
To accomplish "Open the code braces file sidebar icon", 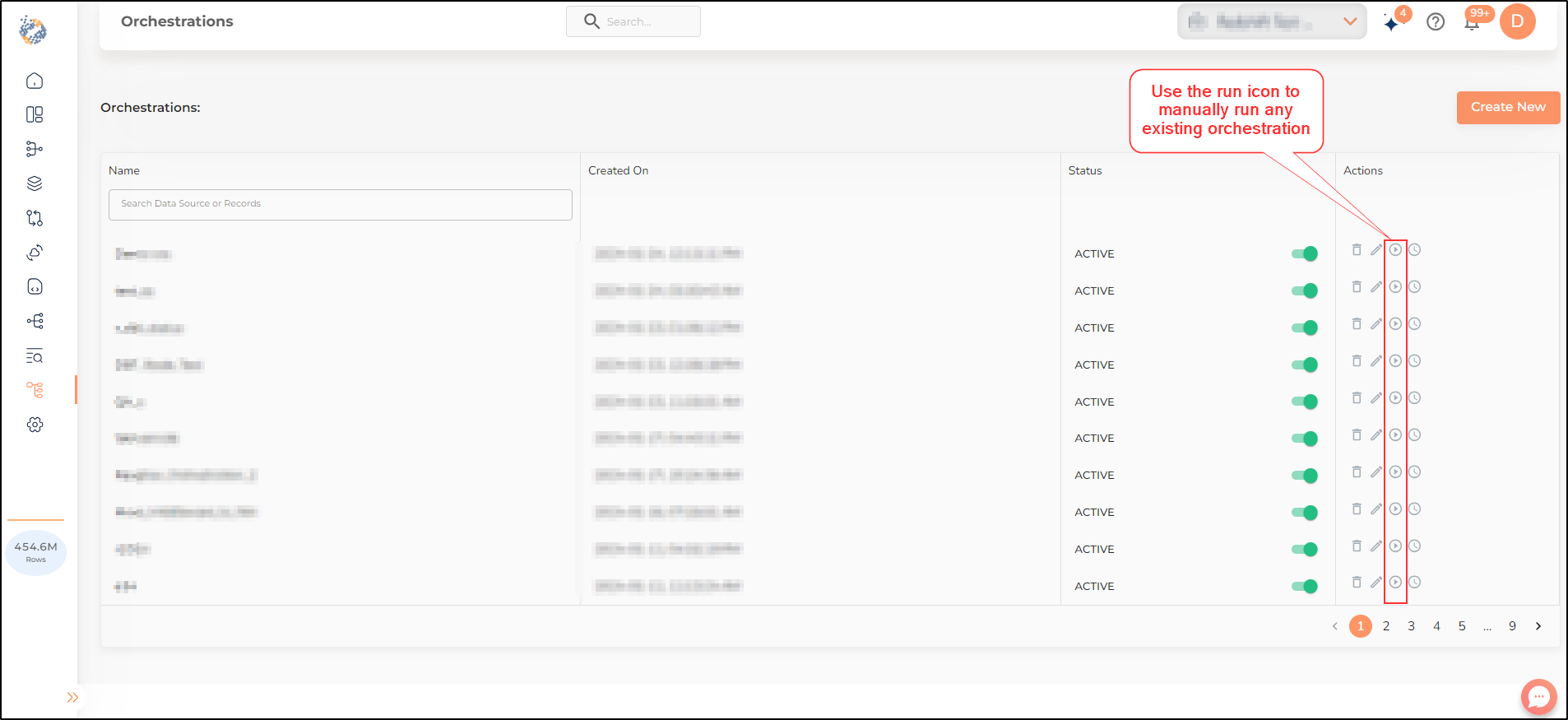I will coord(35,286).
